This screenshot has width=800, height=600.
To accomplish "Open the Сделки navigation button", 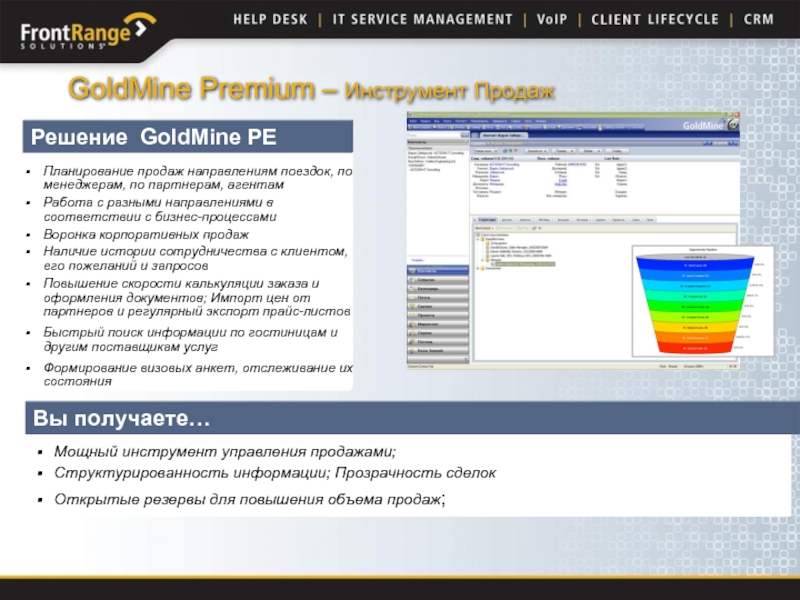I will tap(438, 306).
